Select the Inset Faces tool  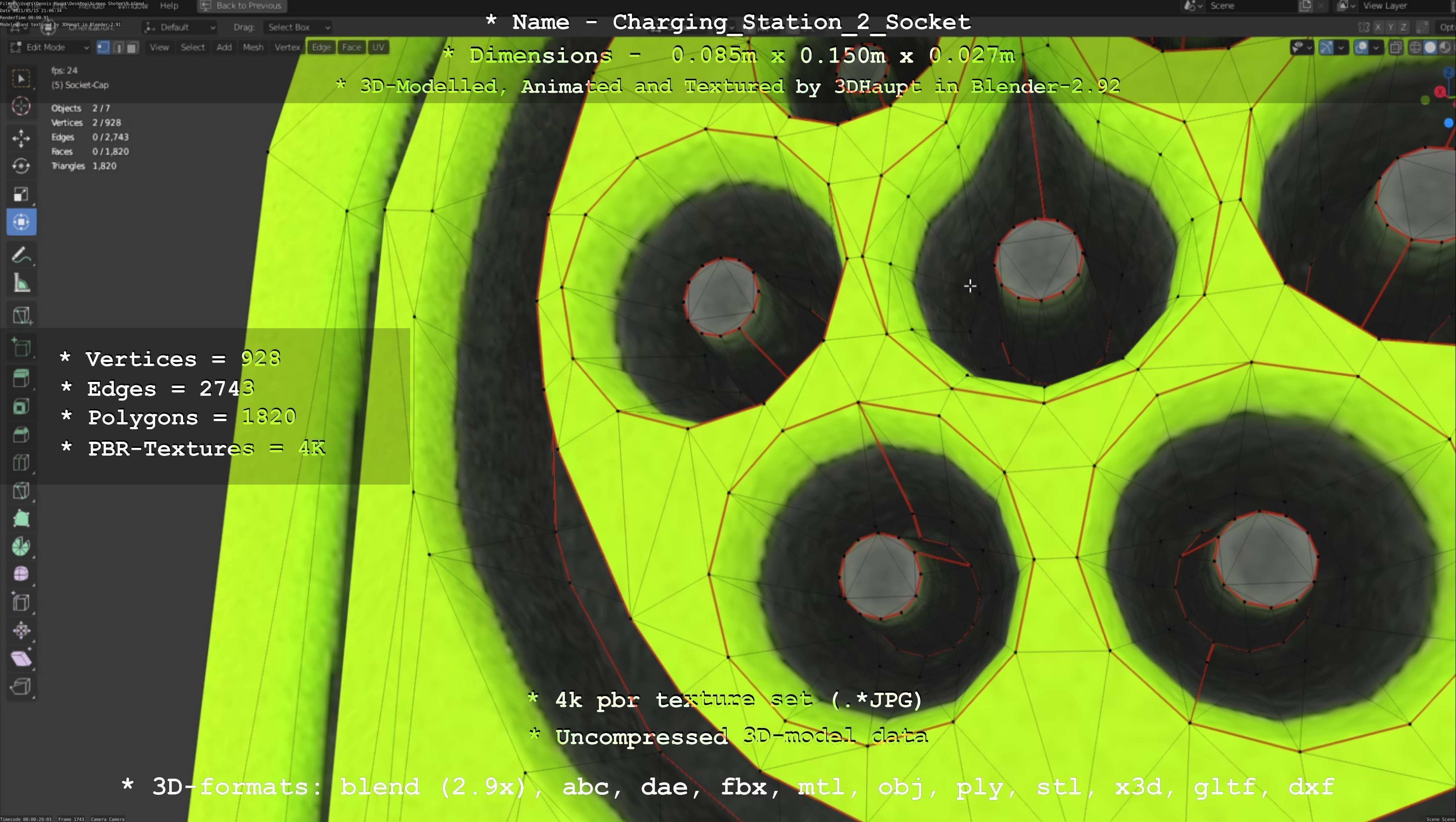coord(21,406)
